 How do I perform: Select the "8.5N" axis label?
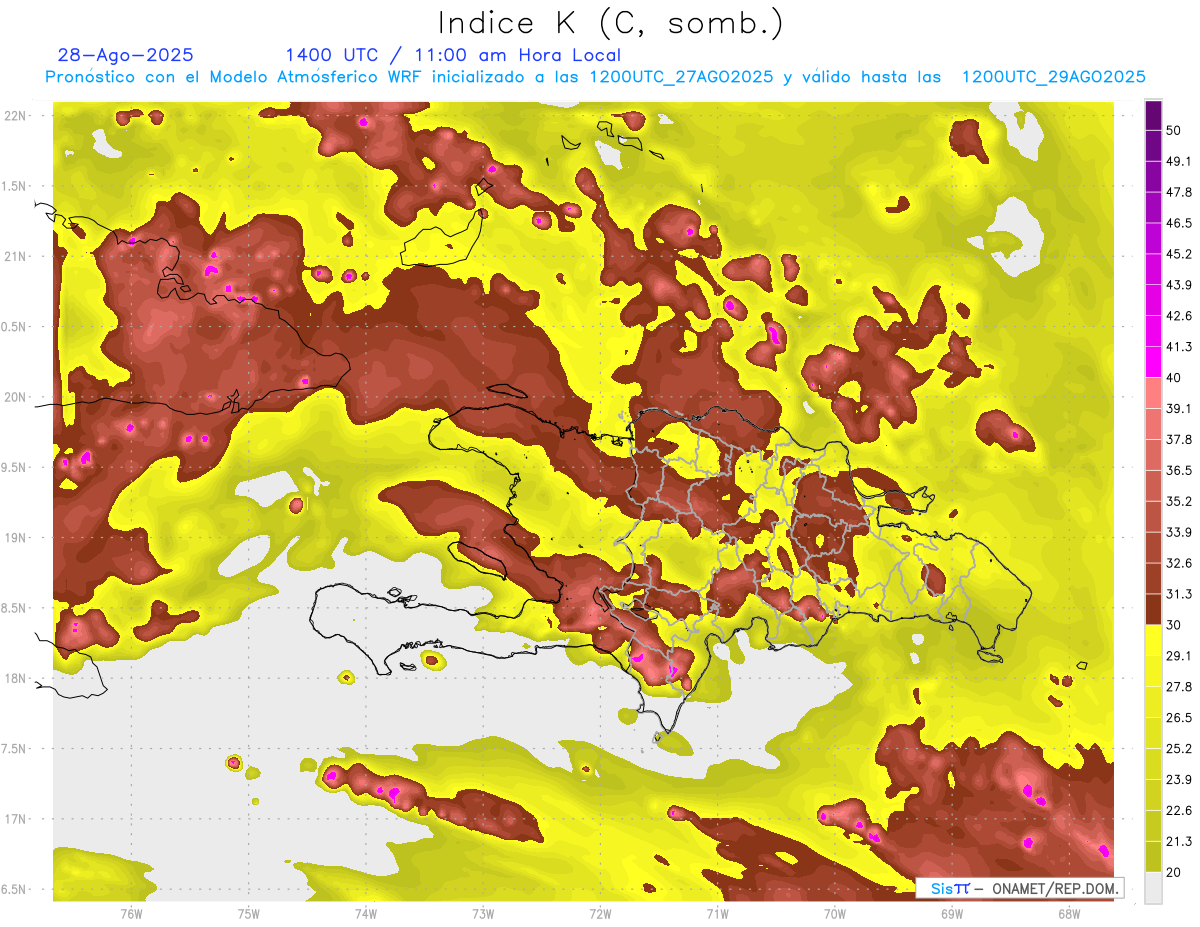(13, 608)
